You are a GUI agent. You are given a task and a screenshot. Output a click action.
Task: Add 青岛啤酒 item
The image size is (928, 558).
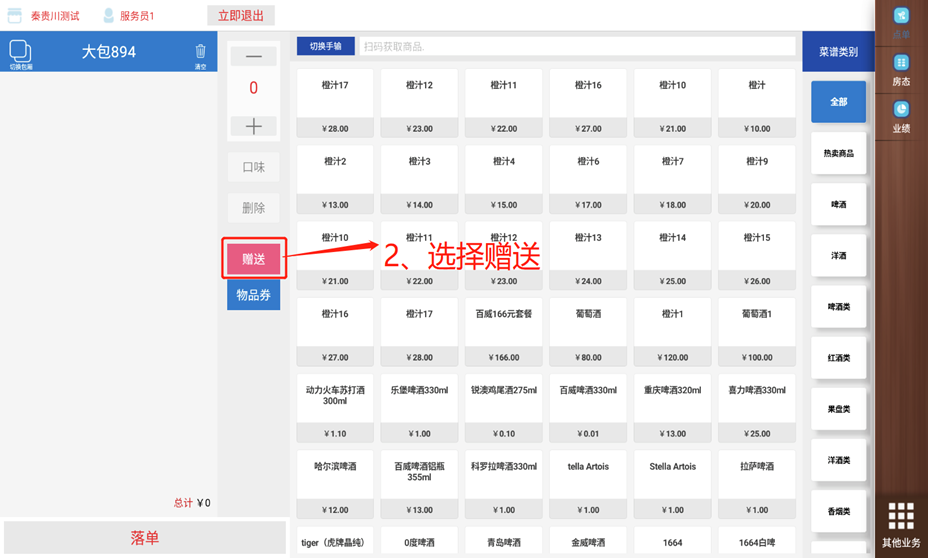click(504, 541)
